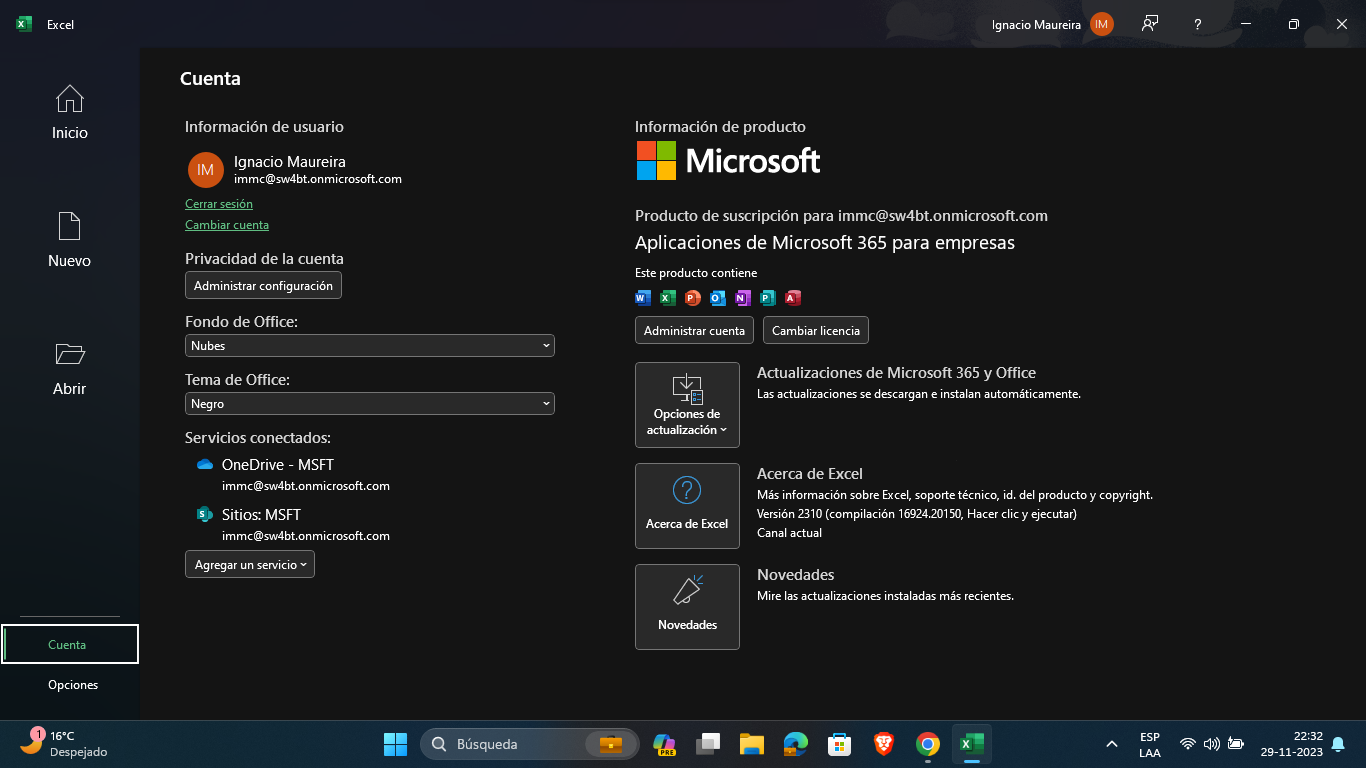Open Copilot from the taskbar
Image resolution: width=1366 pixels, height=768 pixels.
[x=664, y=744]
